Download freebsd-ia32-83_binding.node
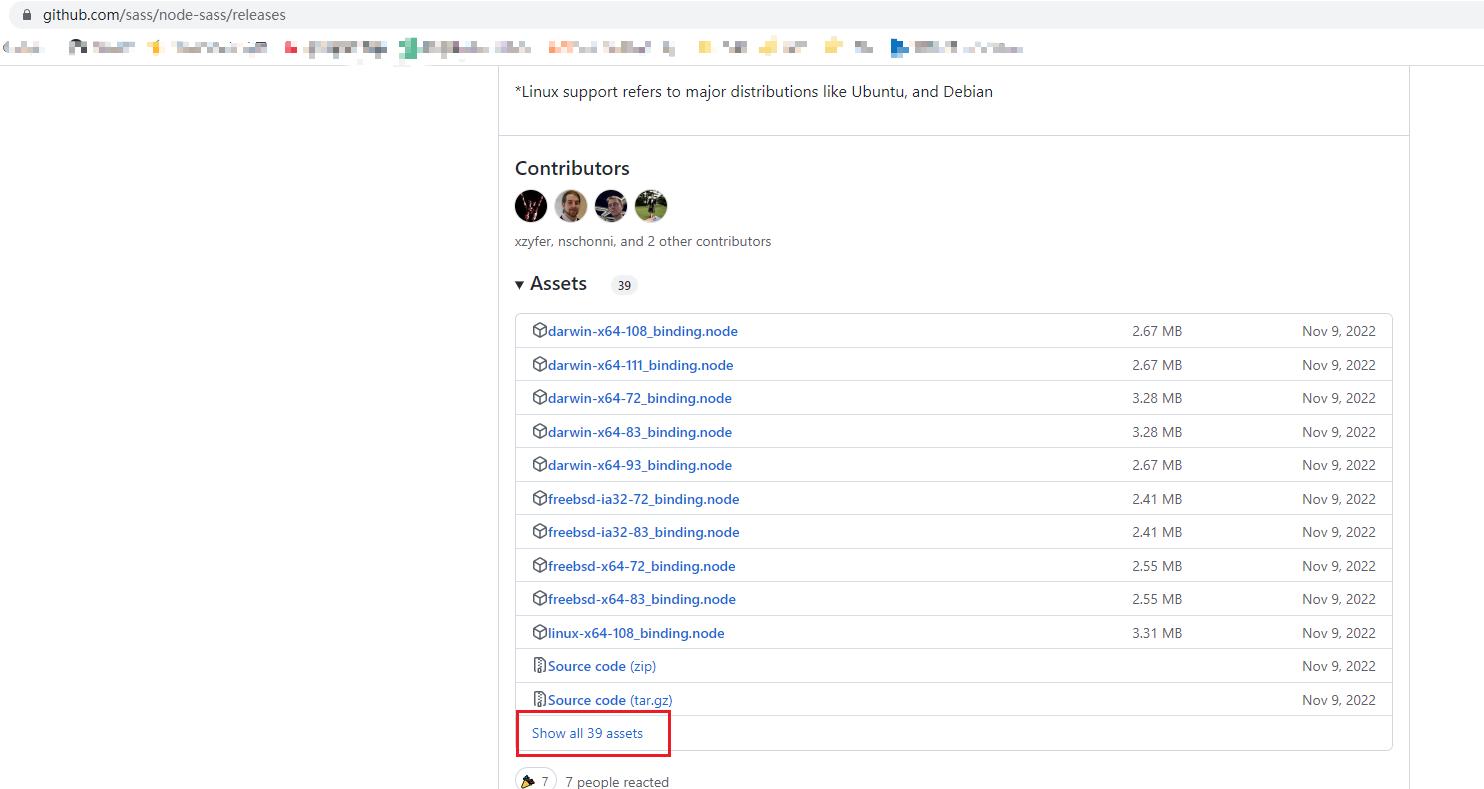Viewport: 1484px width, 789px height. (x=644, y=532)
